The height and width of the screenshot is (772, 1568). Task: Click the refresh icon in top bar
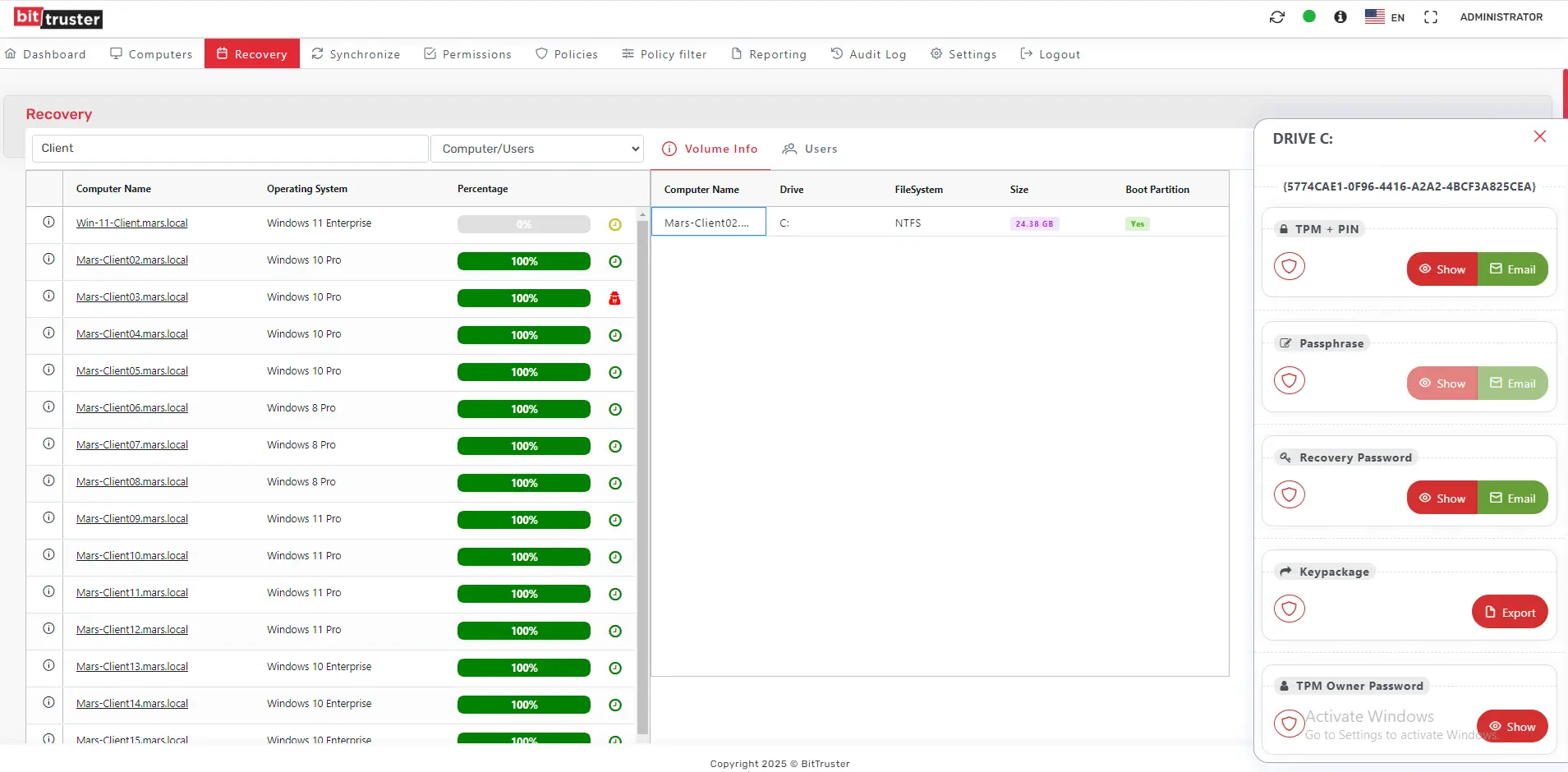click(1276, 17)
